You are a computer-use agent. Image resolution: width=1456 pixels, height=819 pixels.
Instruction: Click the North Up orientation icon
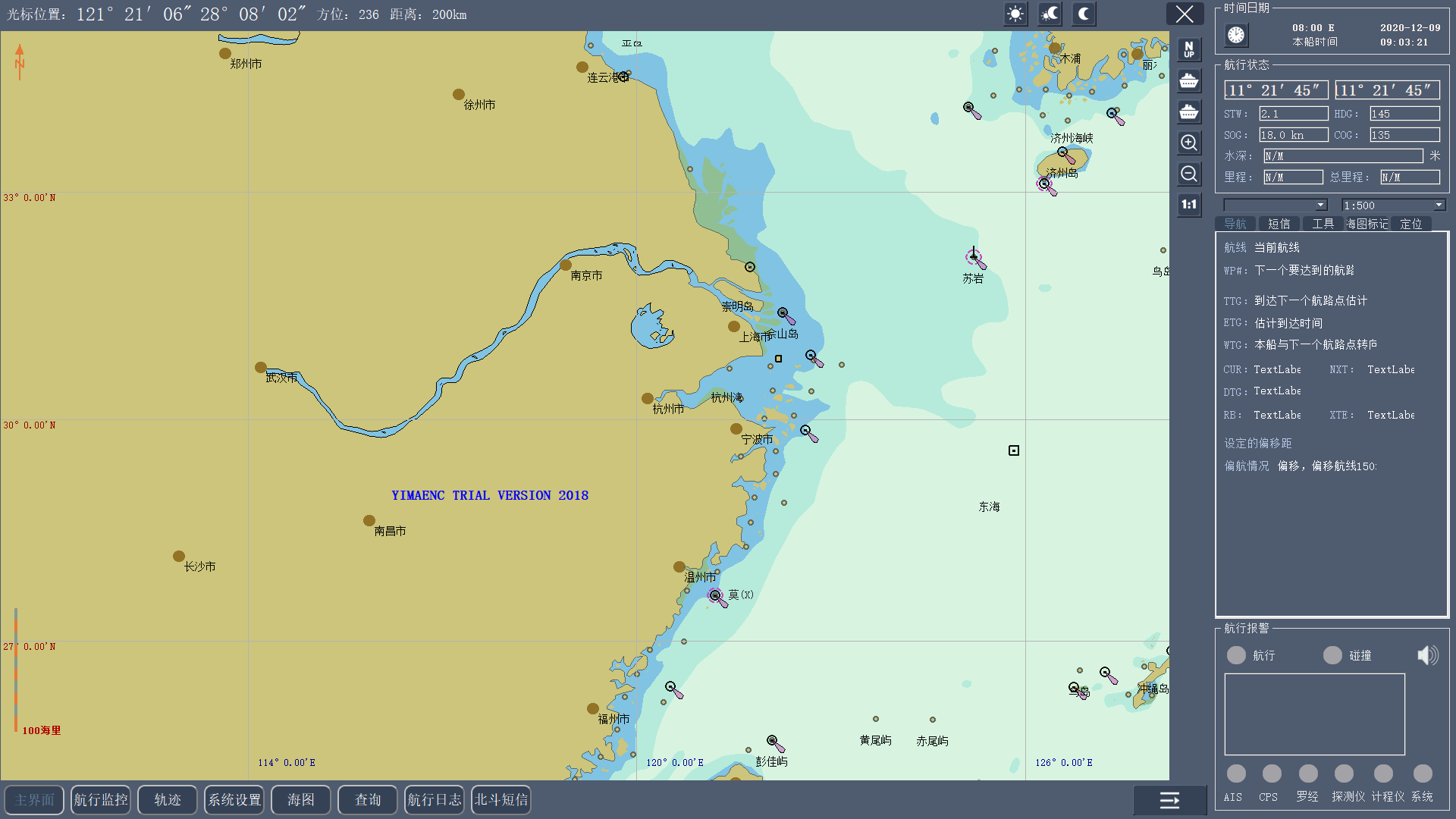[1189, 49]
